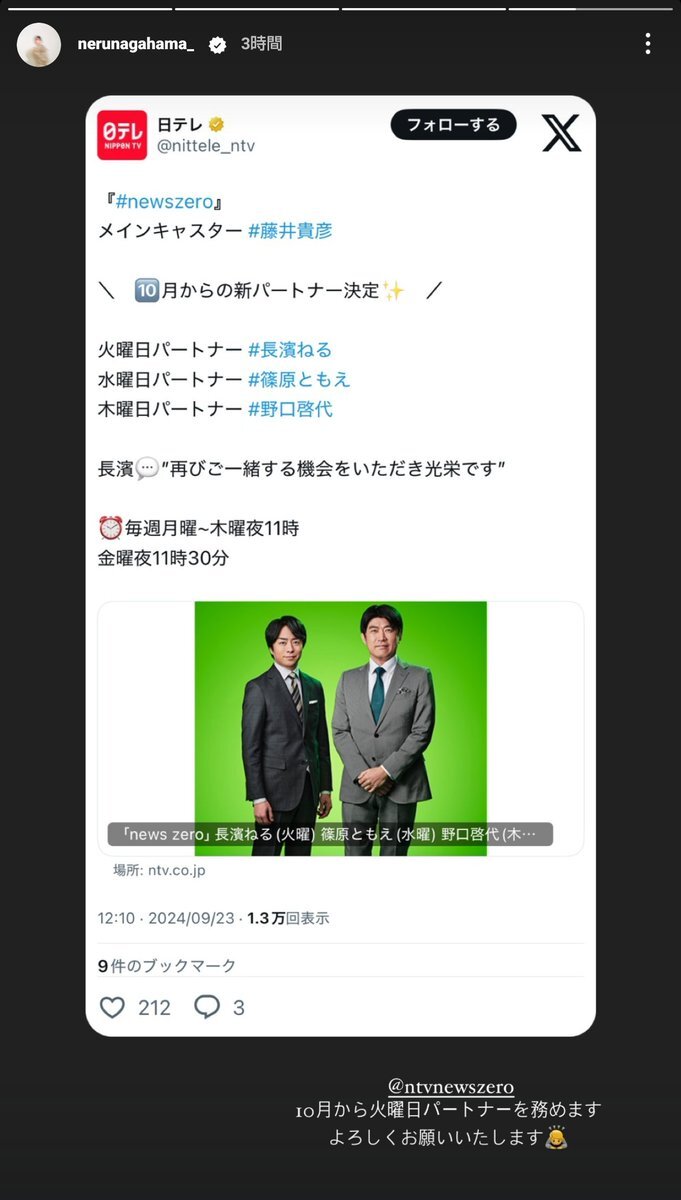The image size is (681, 1200).
Task: Open the #藤井貴彦 hashtag link
Action: point(290,231)
